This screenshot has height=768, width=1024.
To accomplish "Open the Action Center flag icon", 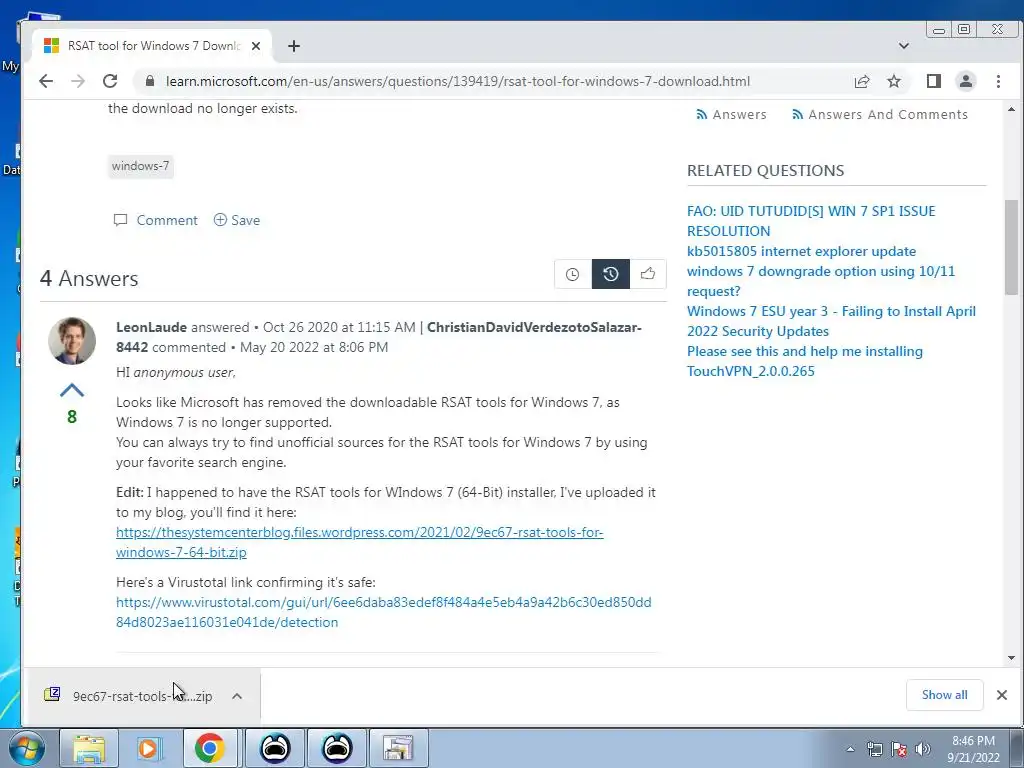I will (899, 749).
